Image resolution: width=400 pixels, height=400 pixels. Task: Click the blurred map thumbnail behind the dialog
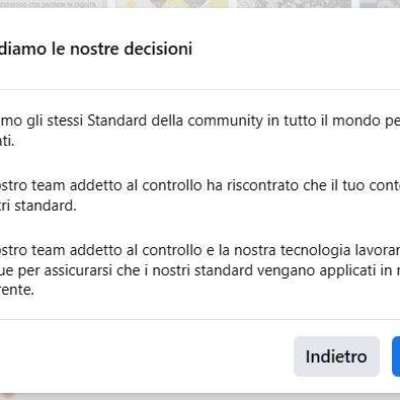pos(172,4)
